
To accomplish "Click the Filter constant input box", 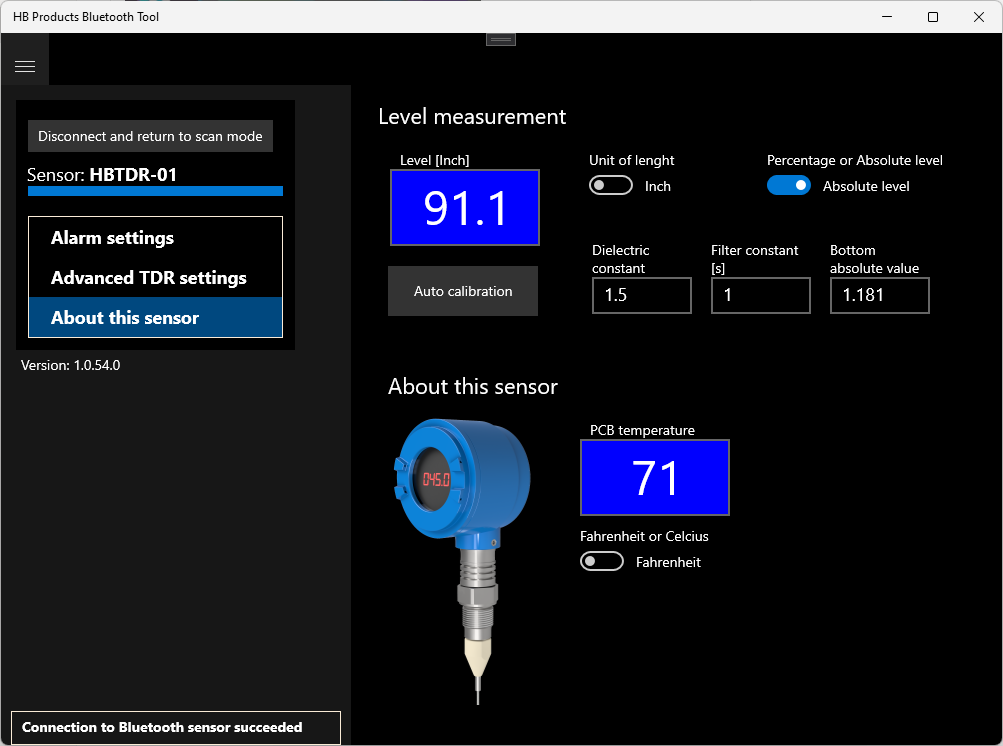I will (x=761, y=295).
